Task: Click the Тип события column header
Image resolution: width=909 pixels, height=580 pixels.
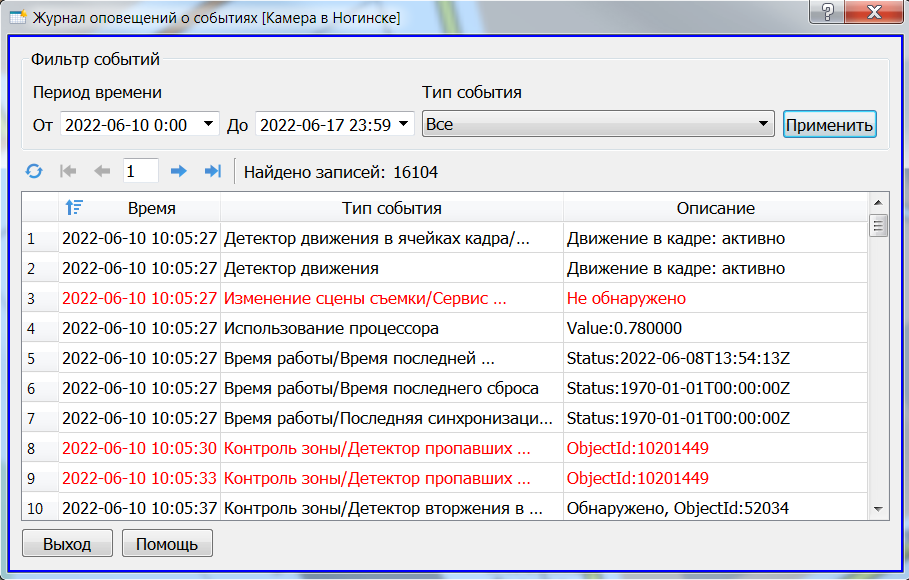Action: (x=390, y=206)
